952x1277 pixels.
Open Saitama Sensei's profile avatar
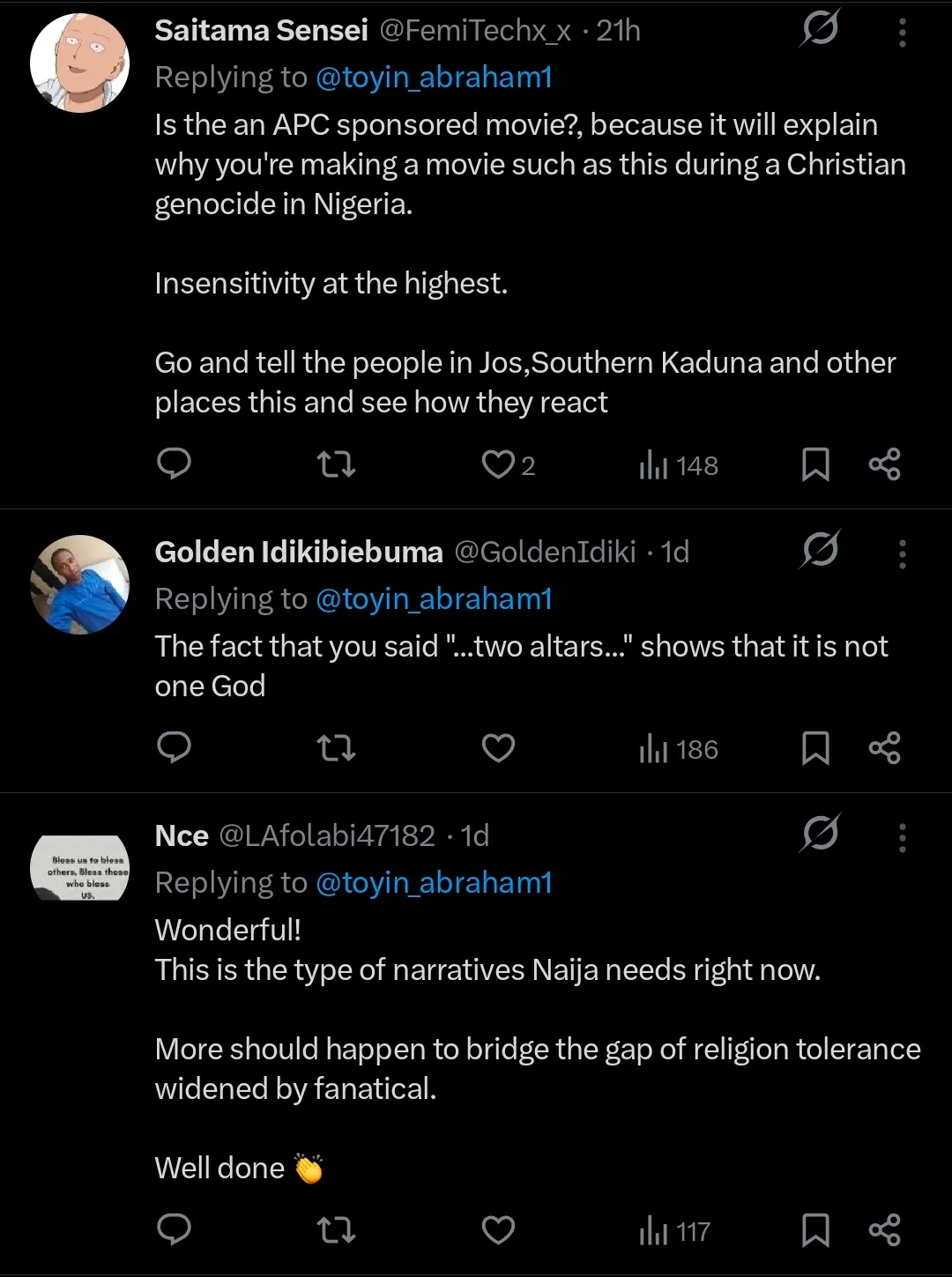[x=79, y=63]
